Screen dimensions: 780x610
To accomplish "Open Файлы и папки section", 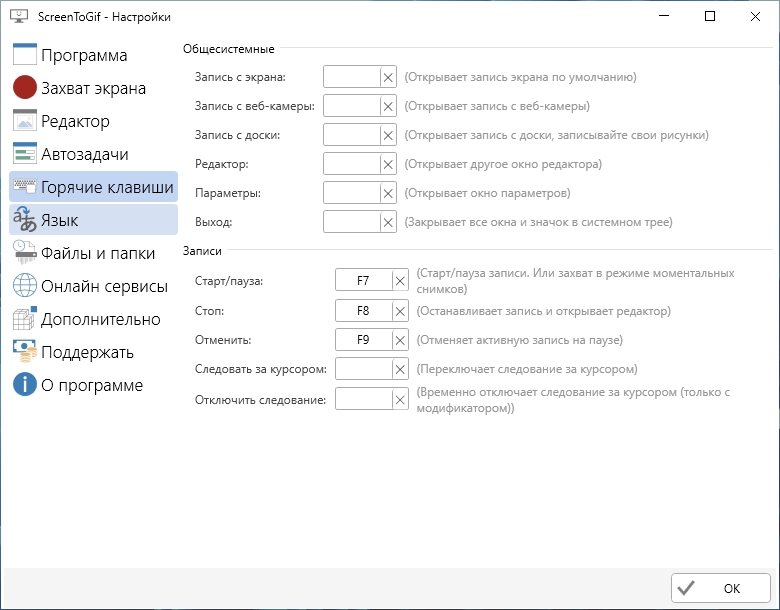I will pyautogui.click(x=93, y=253).
